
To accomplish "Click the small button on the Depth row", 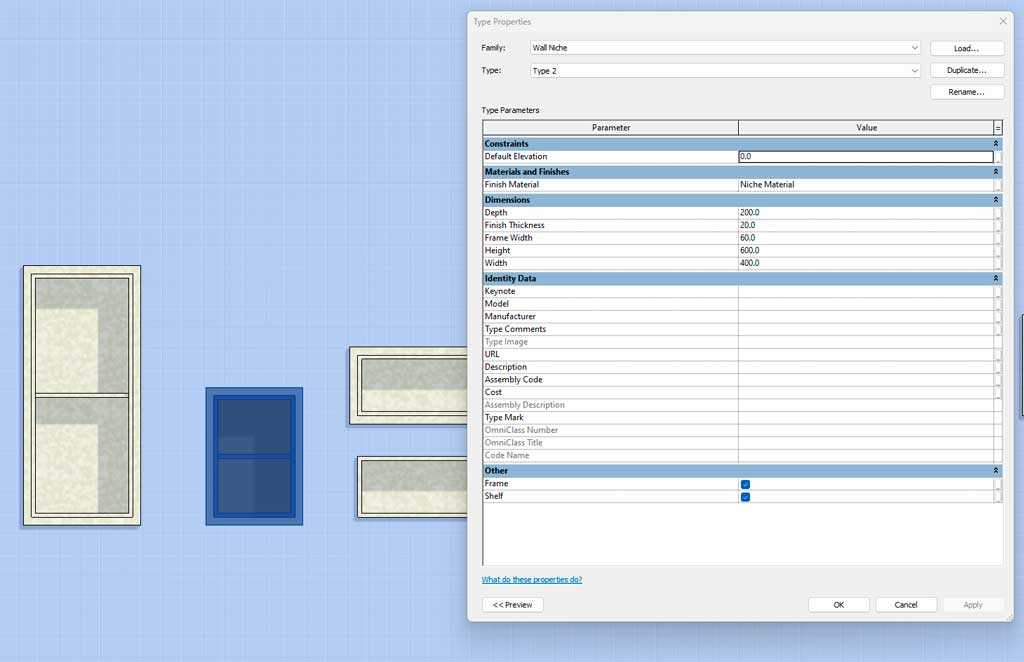I will tap(998, 213).
